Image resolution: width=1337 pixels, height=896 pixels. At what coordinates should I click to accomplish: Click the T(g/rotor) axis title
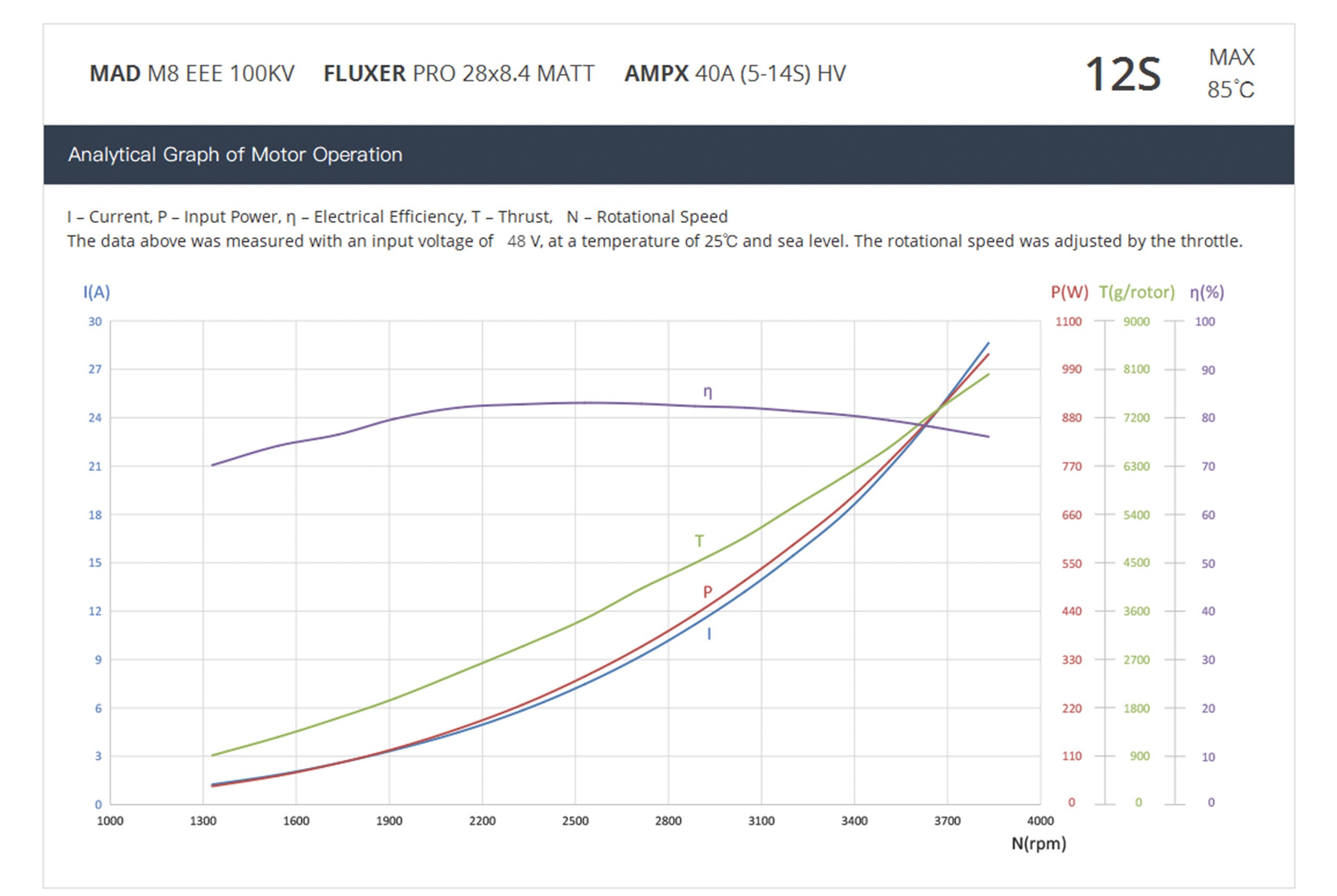coord(1136,292)
